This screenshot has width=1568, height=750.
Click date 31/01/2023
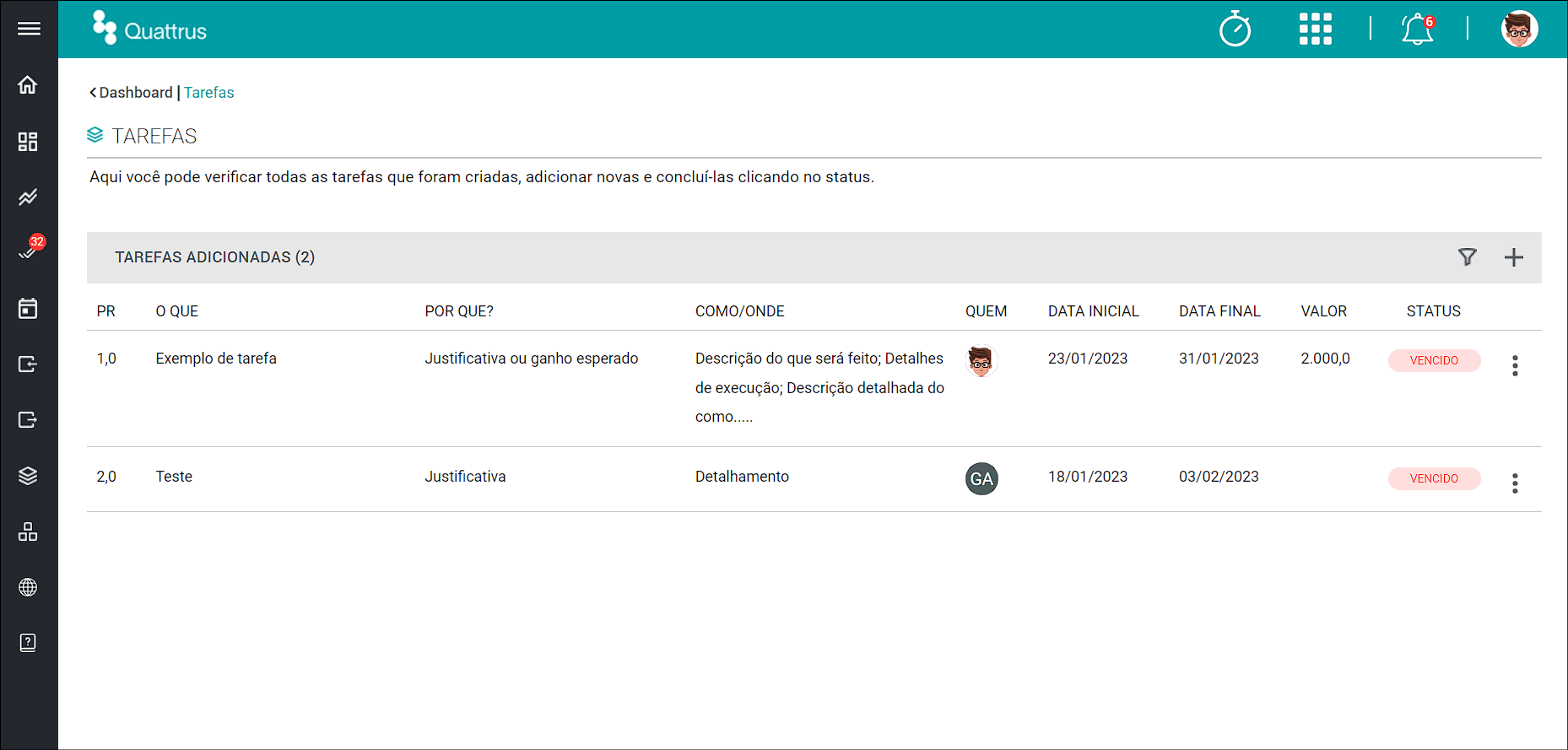click(1219, 359)
